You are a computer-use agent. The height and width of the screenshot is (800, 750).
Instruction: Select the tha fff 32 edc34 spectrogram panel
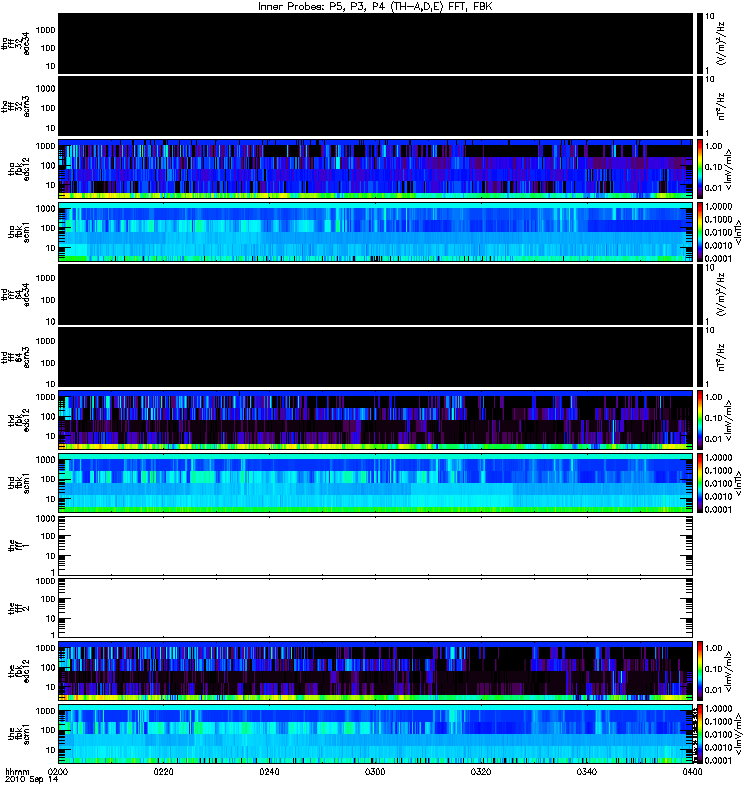376,43
